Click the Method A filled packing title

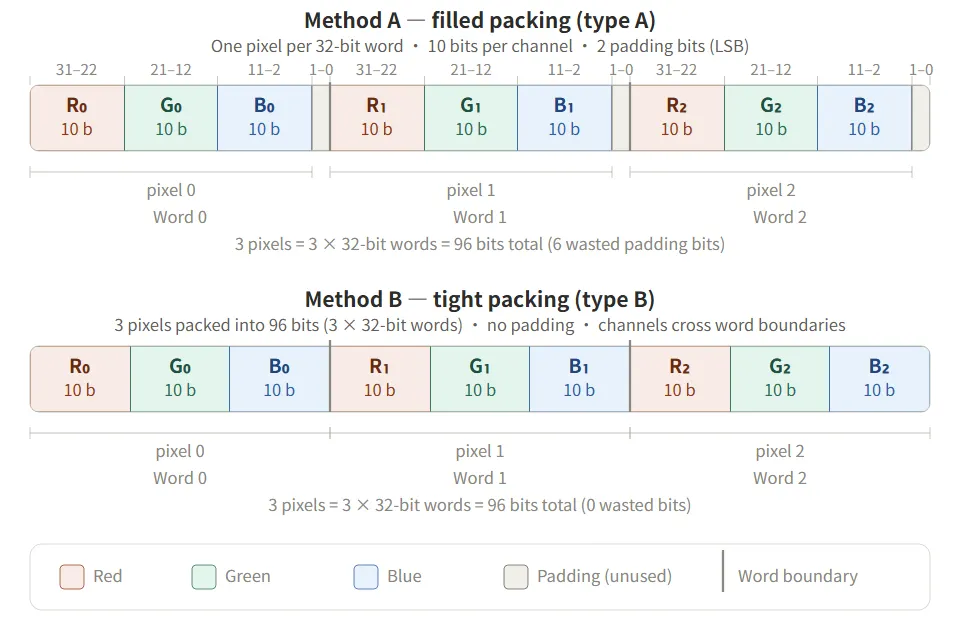(479, 20)
